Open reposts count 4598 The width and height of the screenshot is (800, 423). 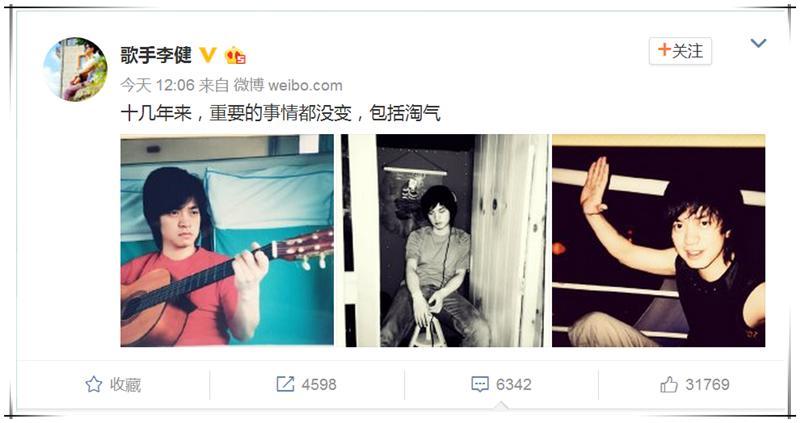coord(319,384)
